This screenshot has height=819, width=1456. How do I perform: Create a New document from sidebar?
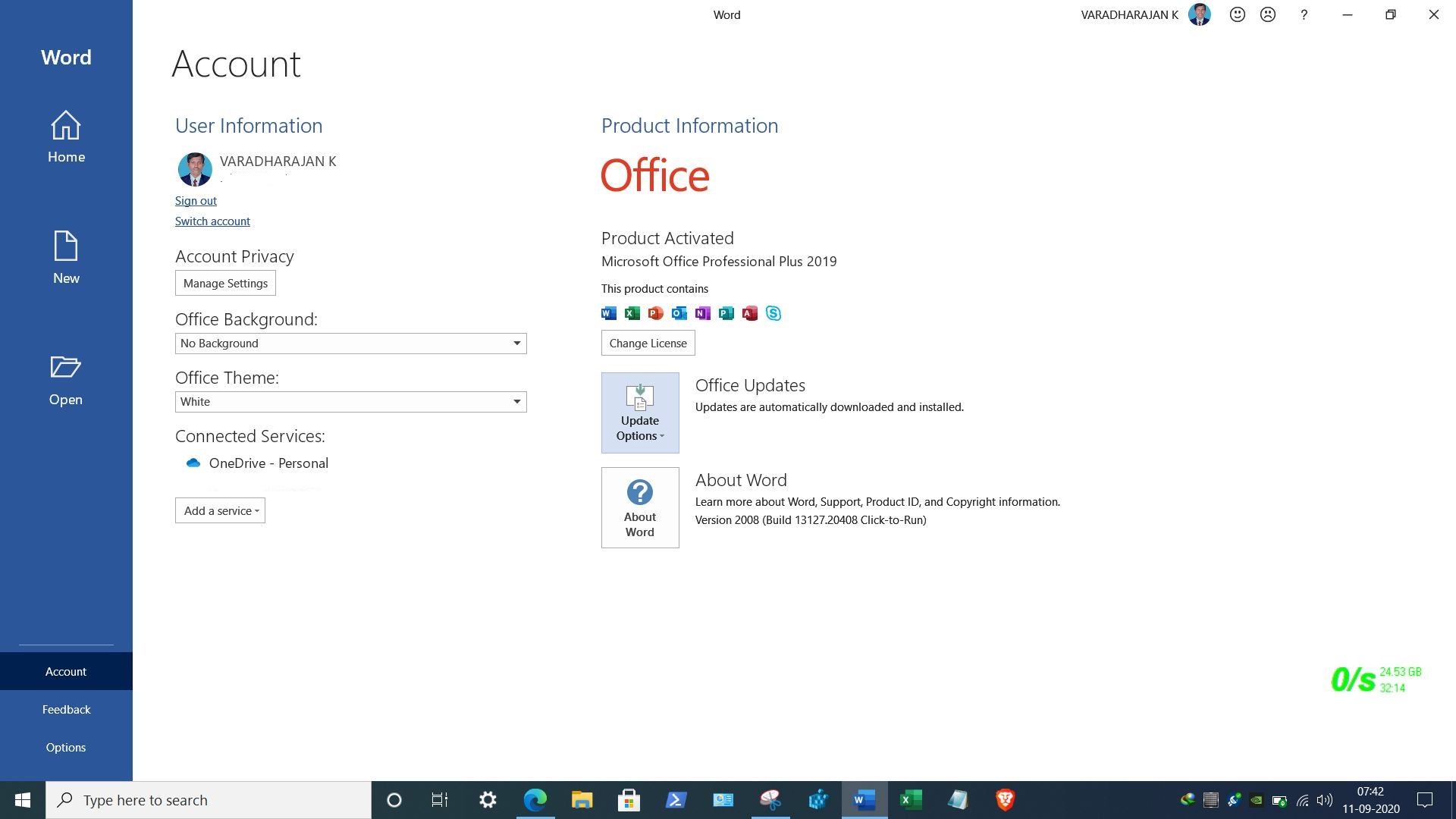click(66, 258)
